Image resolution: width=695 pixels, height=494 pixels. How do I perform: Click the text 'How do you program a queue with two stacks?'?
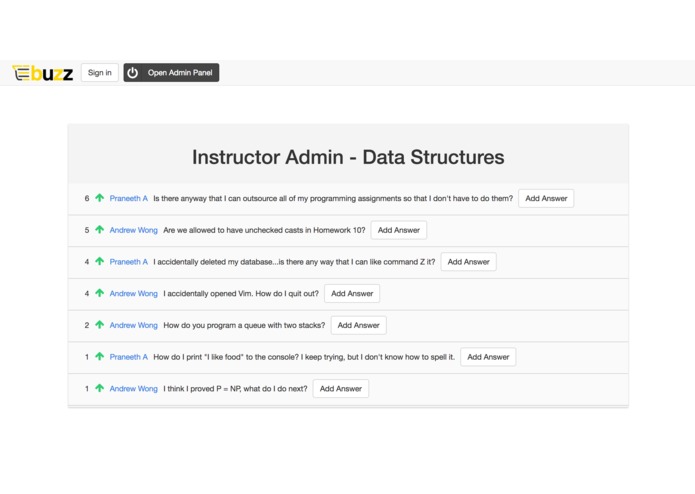(x=244, y=325)
